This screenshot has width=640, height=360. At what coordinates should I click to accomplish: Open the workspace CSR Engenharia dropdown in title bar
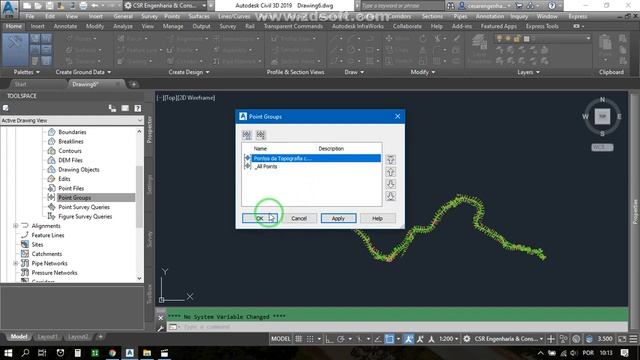165,6
